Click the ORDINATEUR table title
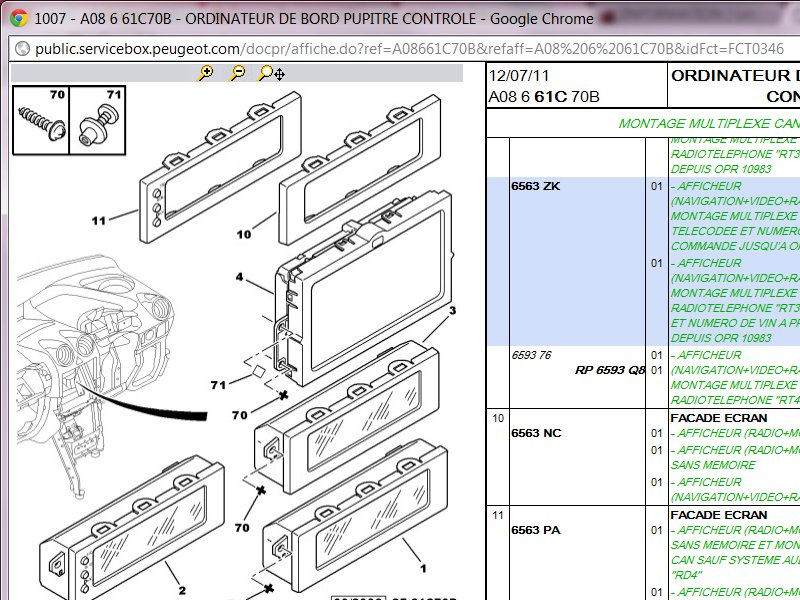Image resolution: width=800 pixels, height=600 pixels. pos(735,86)
